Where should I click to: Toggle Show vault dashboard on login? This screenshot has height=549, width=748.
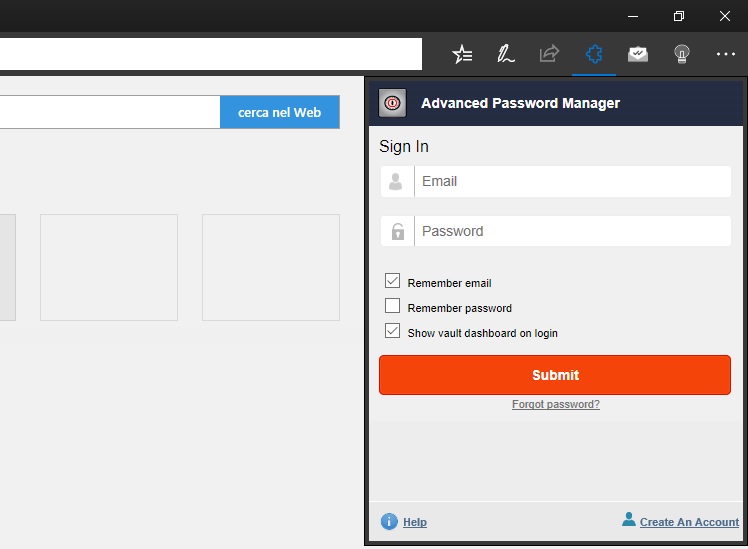[393, 332]
